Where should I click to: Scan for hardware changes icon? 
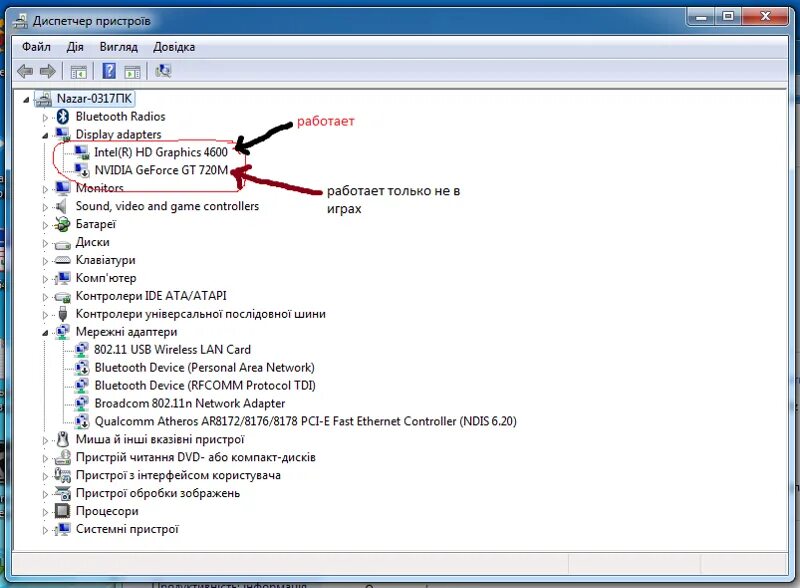point(163,70)
